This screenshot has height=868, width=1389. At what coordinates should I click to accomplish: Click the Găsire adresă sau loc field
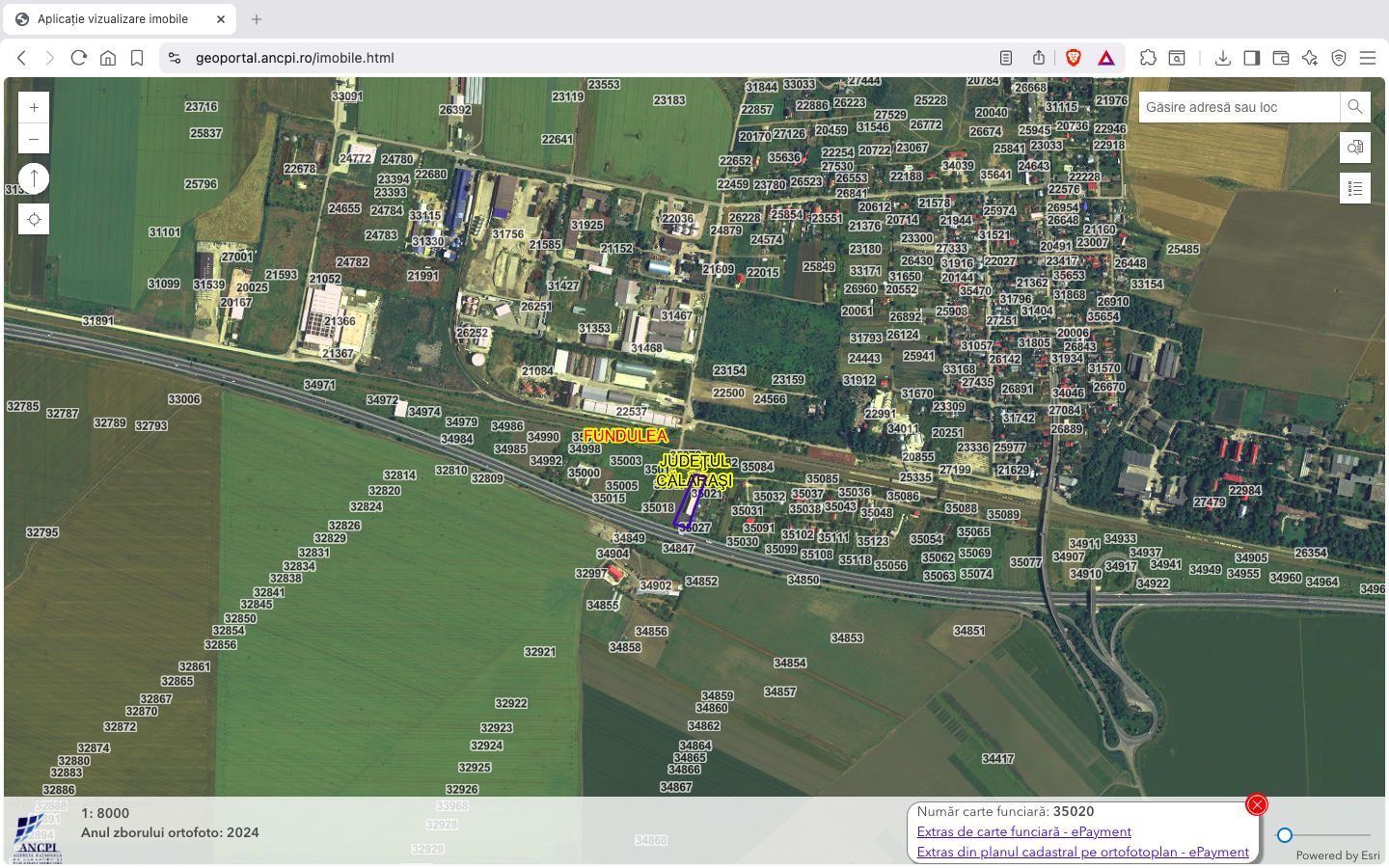[1239, 107]
